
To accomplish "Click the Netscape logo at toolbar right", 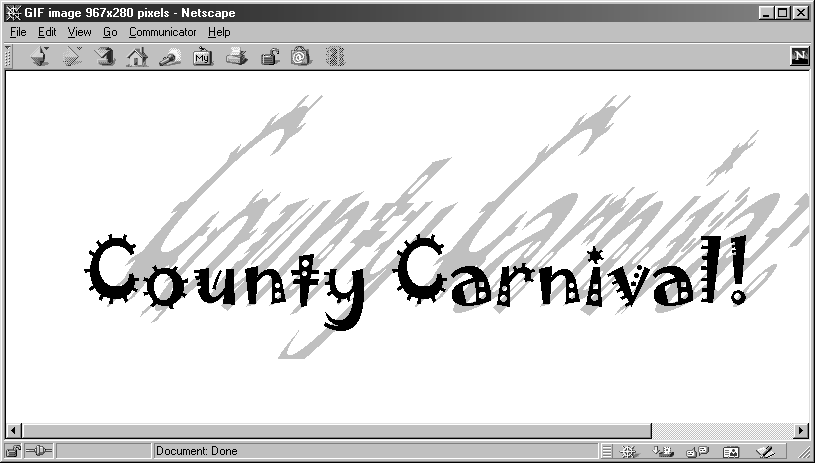I will click(800, 56).
